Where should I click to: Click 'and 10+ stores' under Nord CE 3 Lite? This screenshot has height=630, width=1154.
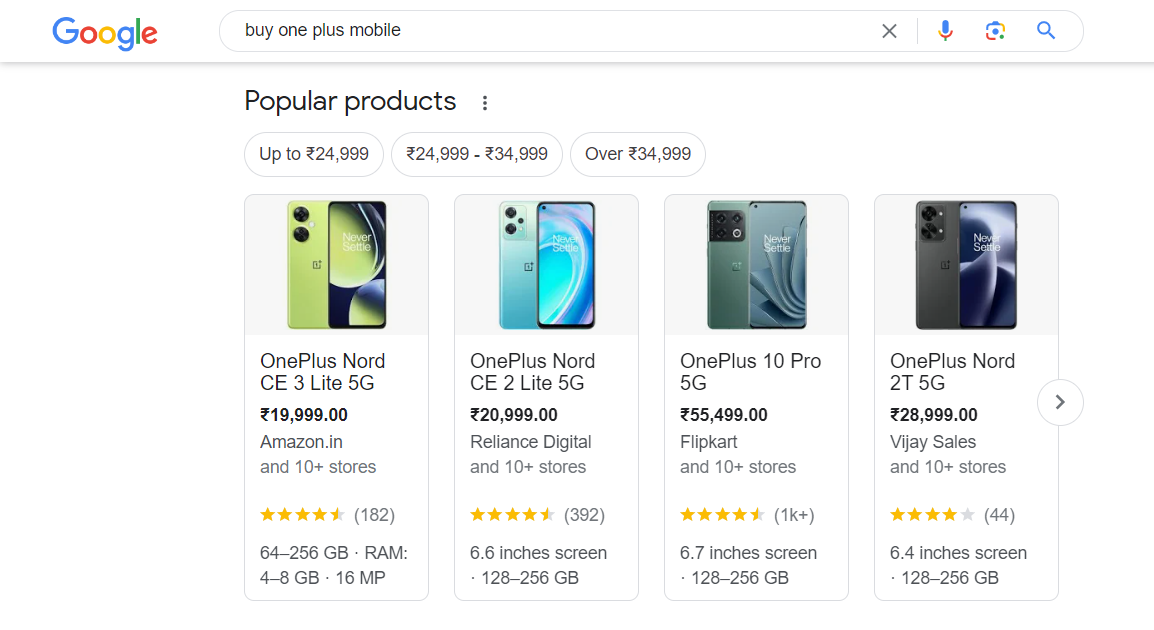coord(314,467)
